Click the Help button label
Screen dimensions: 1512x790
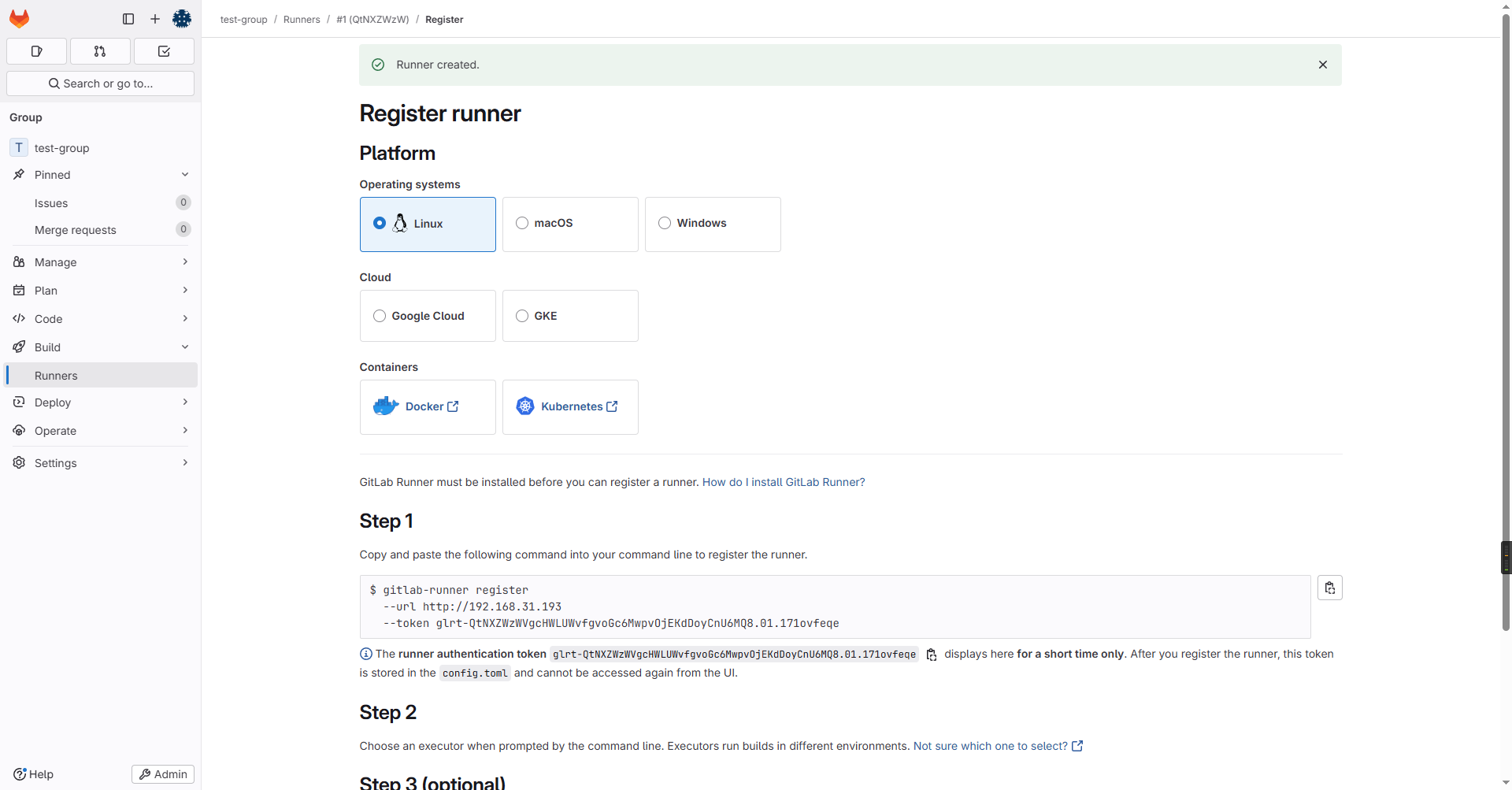[x=41, y=774]
